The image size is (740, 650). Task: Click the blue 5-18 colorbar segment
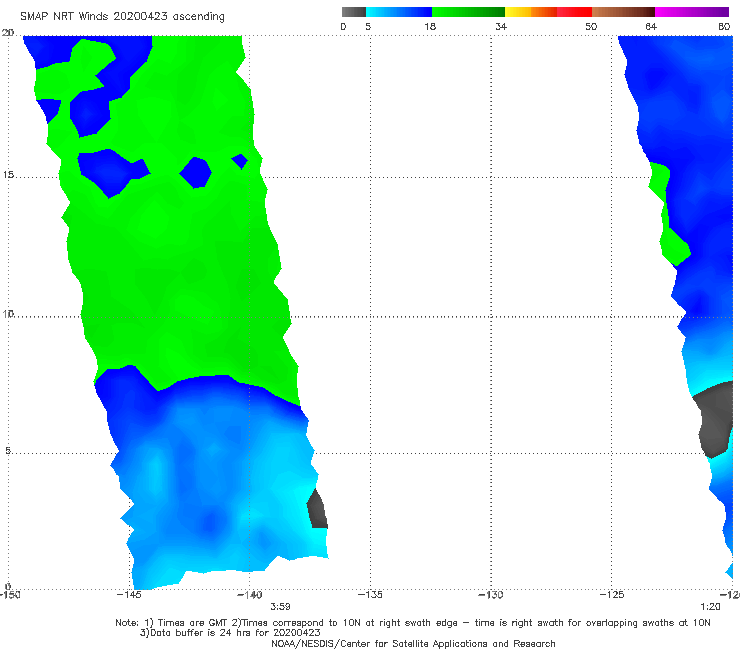pos(398,12)
